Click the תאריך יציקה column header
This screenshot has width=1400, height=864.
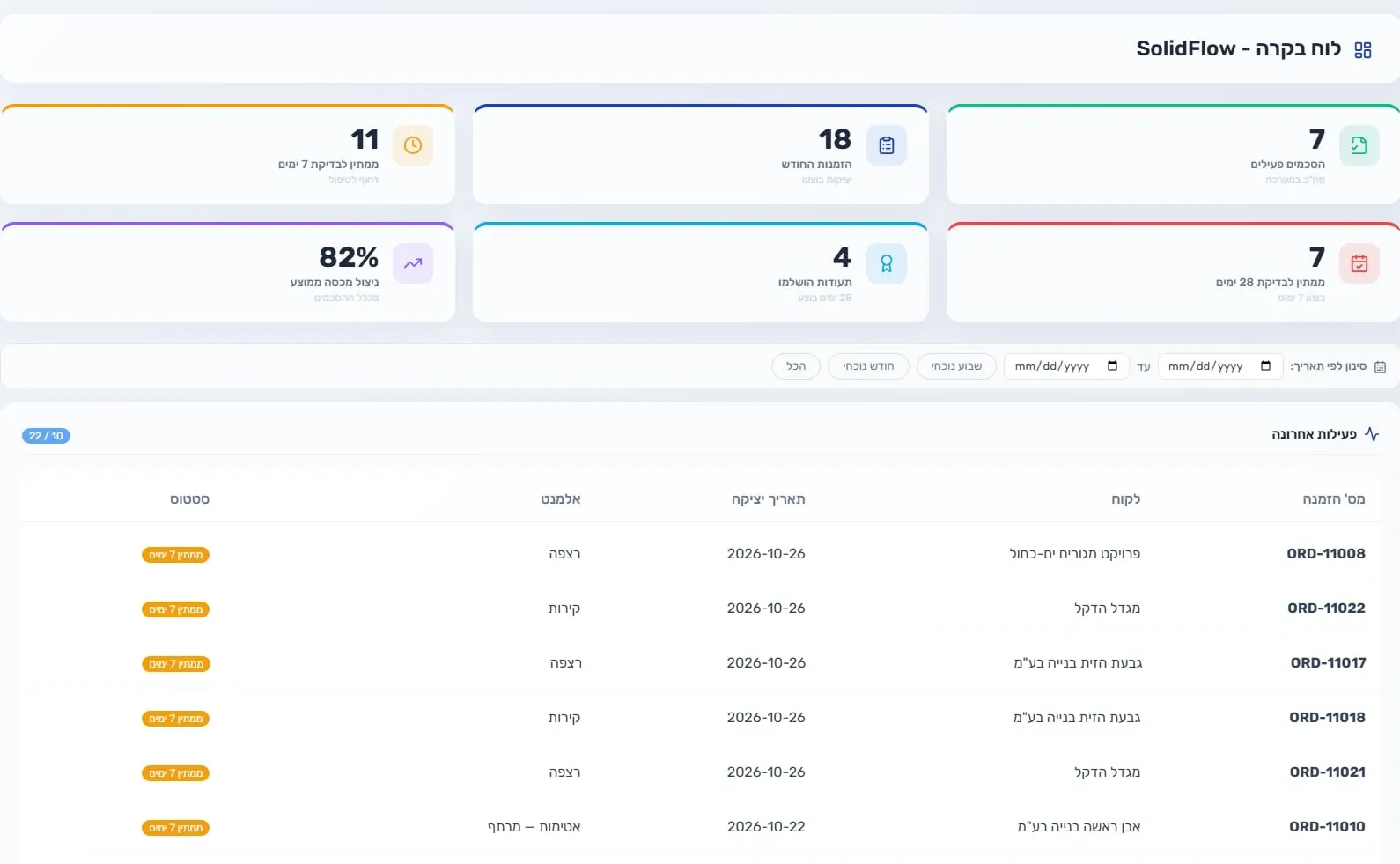(x=768, y=499)
